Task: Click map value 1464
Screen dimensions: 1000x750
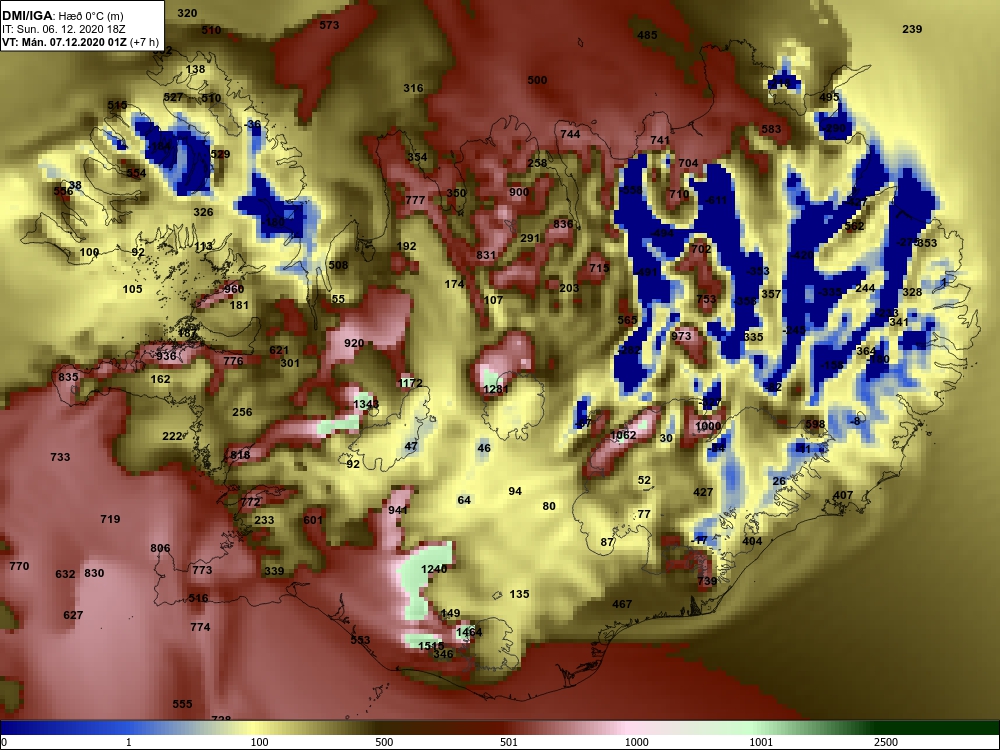Action: [x=469, y=632]
